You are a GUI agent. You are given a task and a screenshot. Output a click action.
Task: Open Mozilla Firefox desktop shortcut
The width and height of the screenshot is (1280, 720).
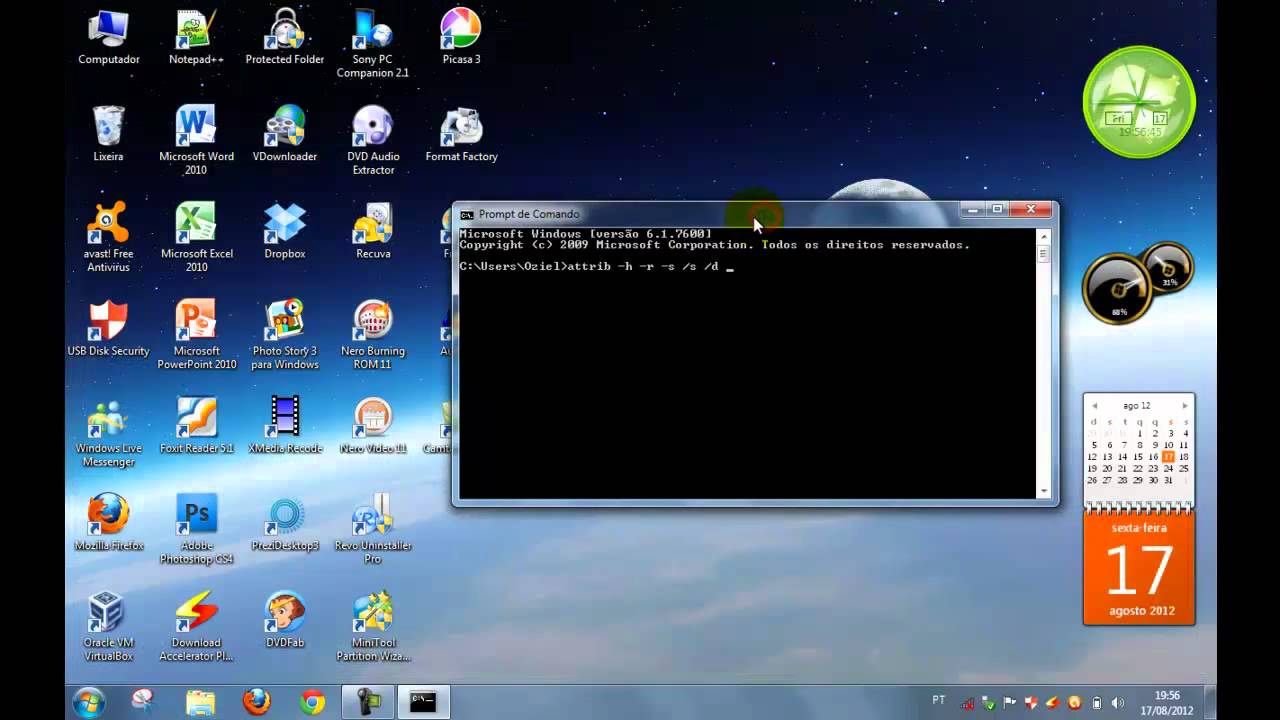[x=108, y=523]
